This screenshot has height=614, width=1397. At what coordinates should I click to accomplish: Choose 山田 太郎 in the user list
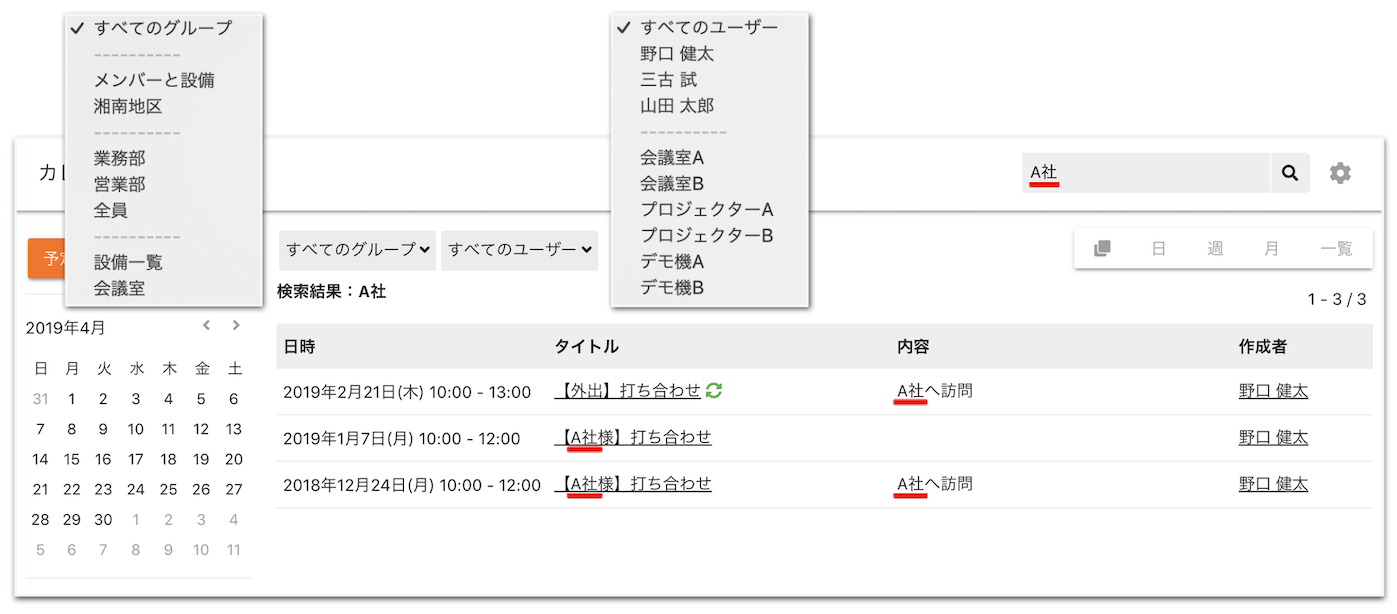pyautogui.click(x=677, y=105)
